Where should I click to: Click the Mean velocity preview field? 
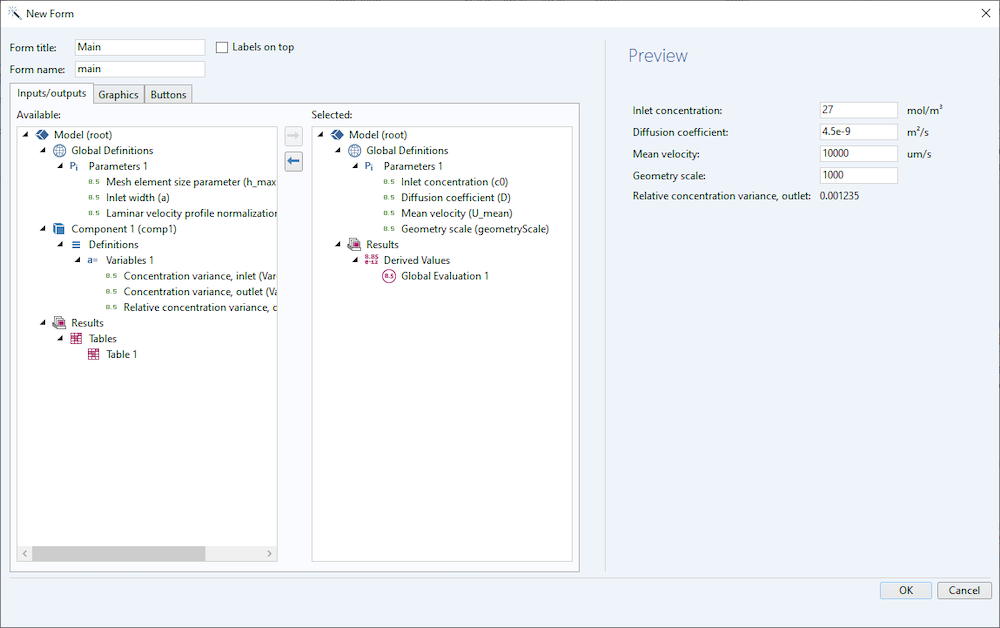[x=858, y=154]
